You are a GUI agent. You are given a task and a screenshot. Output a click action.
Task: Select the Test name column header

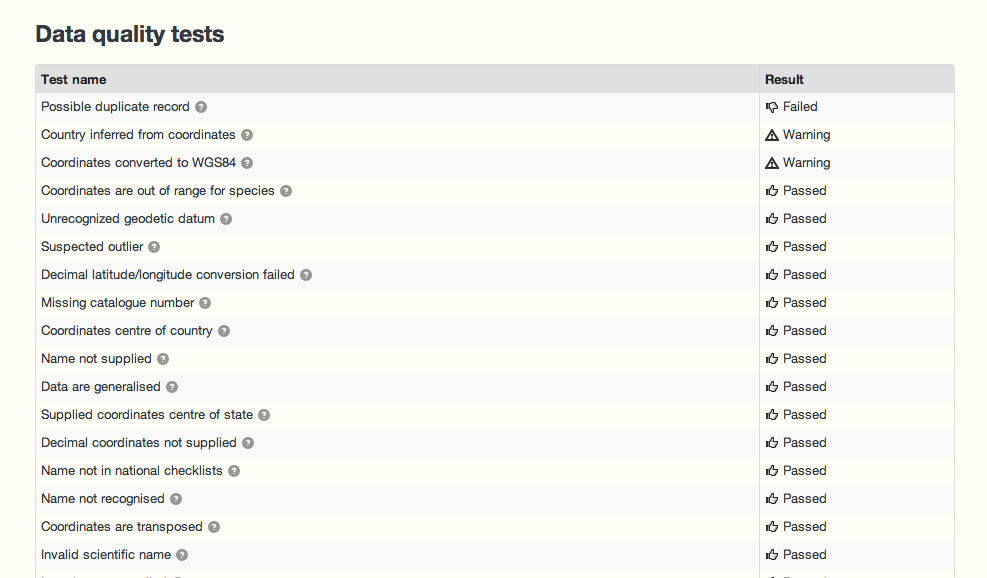73,79
